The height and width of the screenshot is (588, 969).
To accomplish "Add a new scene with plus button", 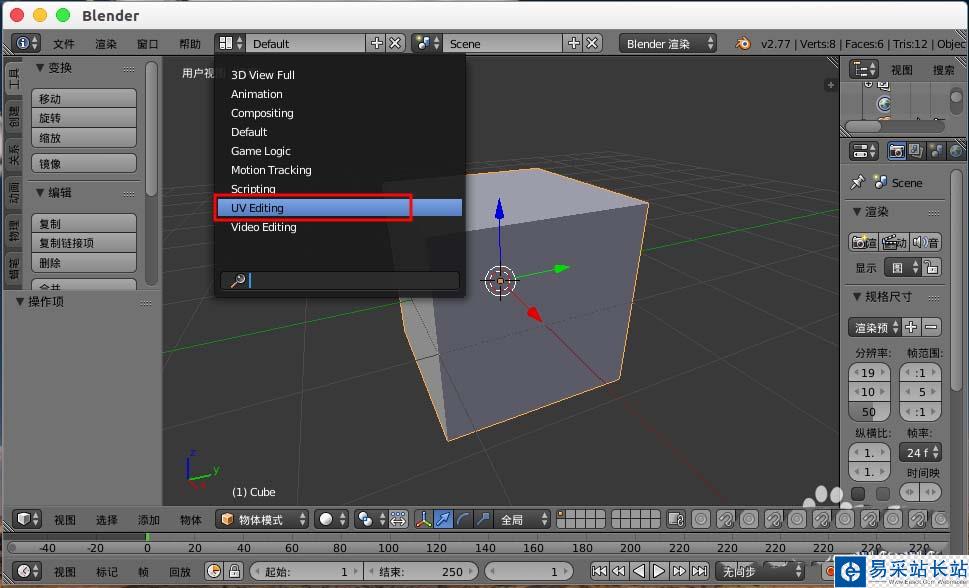I will pyautogui.click(x=573, y=43).
